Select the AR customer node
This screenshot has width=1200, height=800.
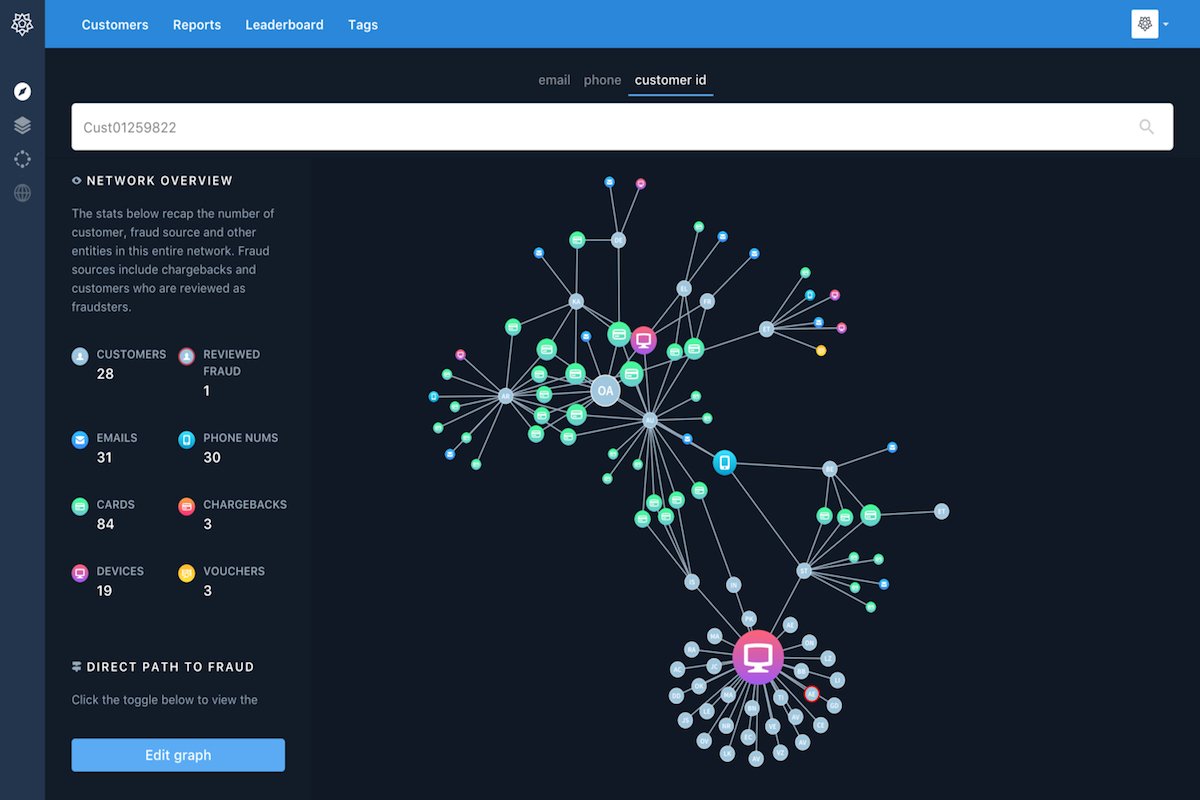click(506, 396)
